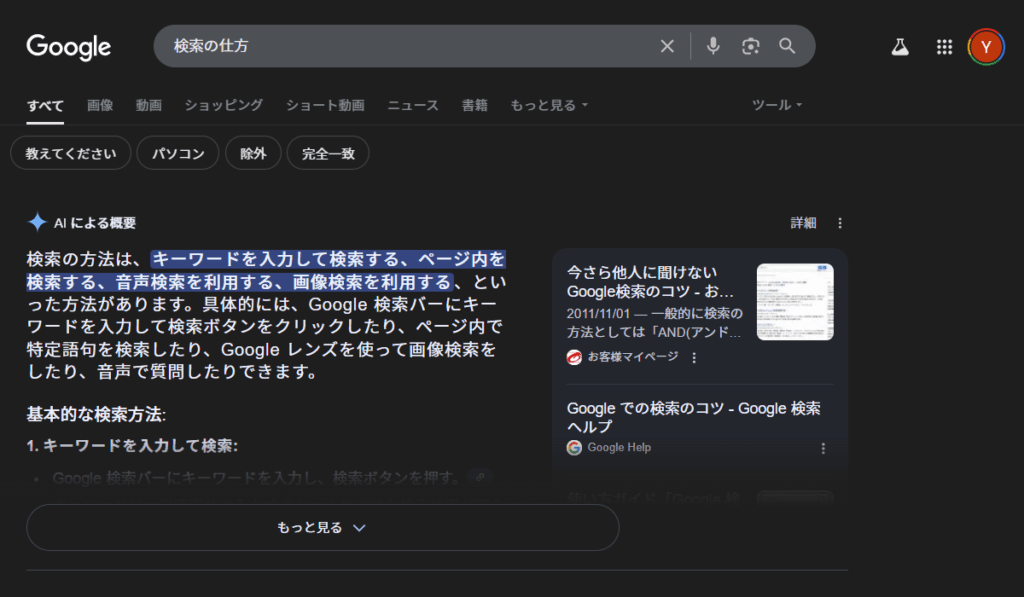This screenshot has width=1024, height=597.
Task: Open Google Lens image search icon
Action: [x=750, y=46]
